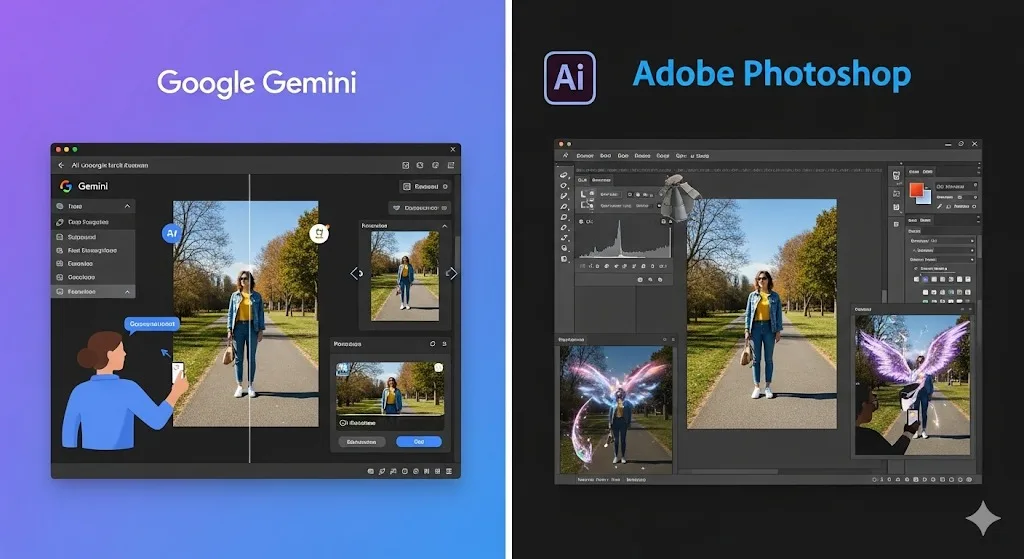1024x559 pixels.
Task: Select the sidebar row just above Gemini's bottom chevron row
Action: coord(93,278)
